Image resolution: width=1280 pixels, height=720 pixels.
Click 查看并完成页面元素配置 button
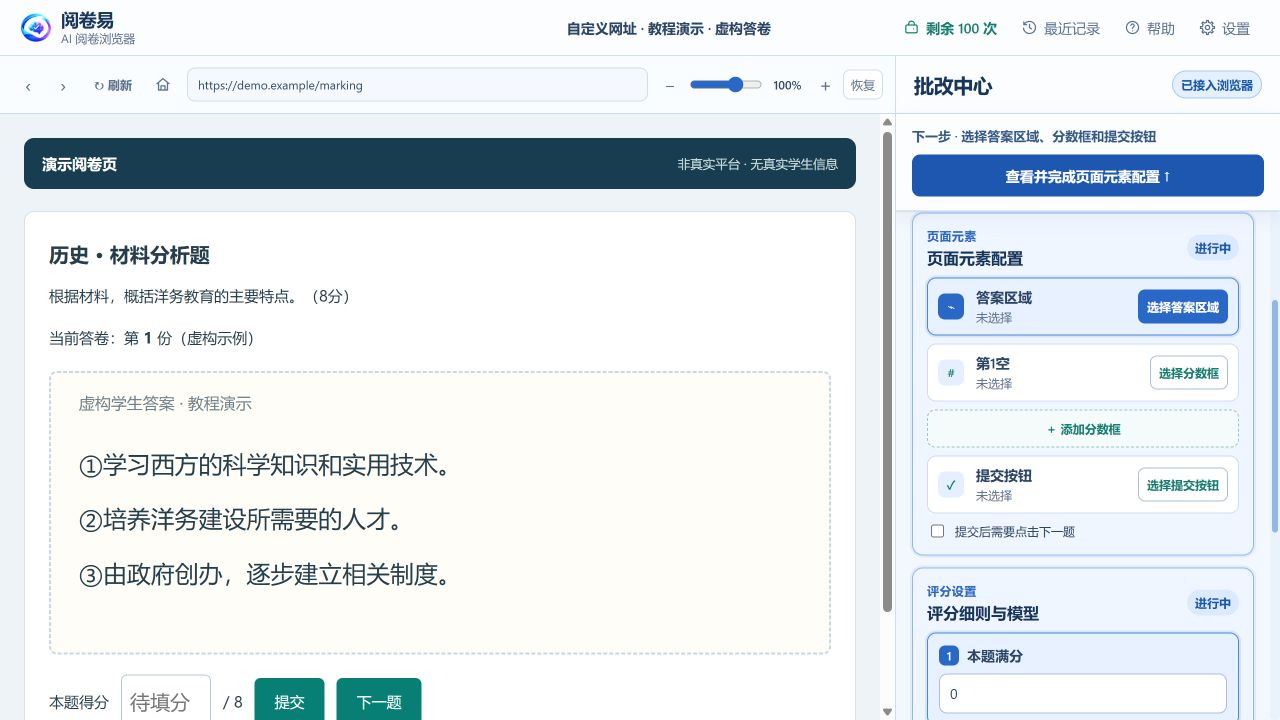[1088, 176]
